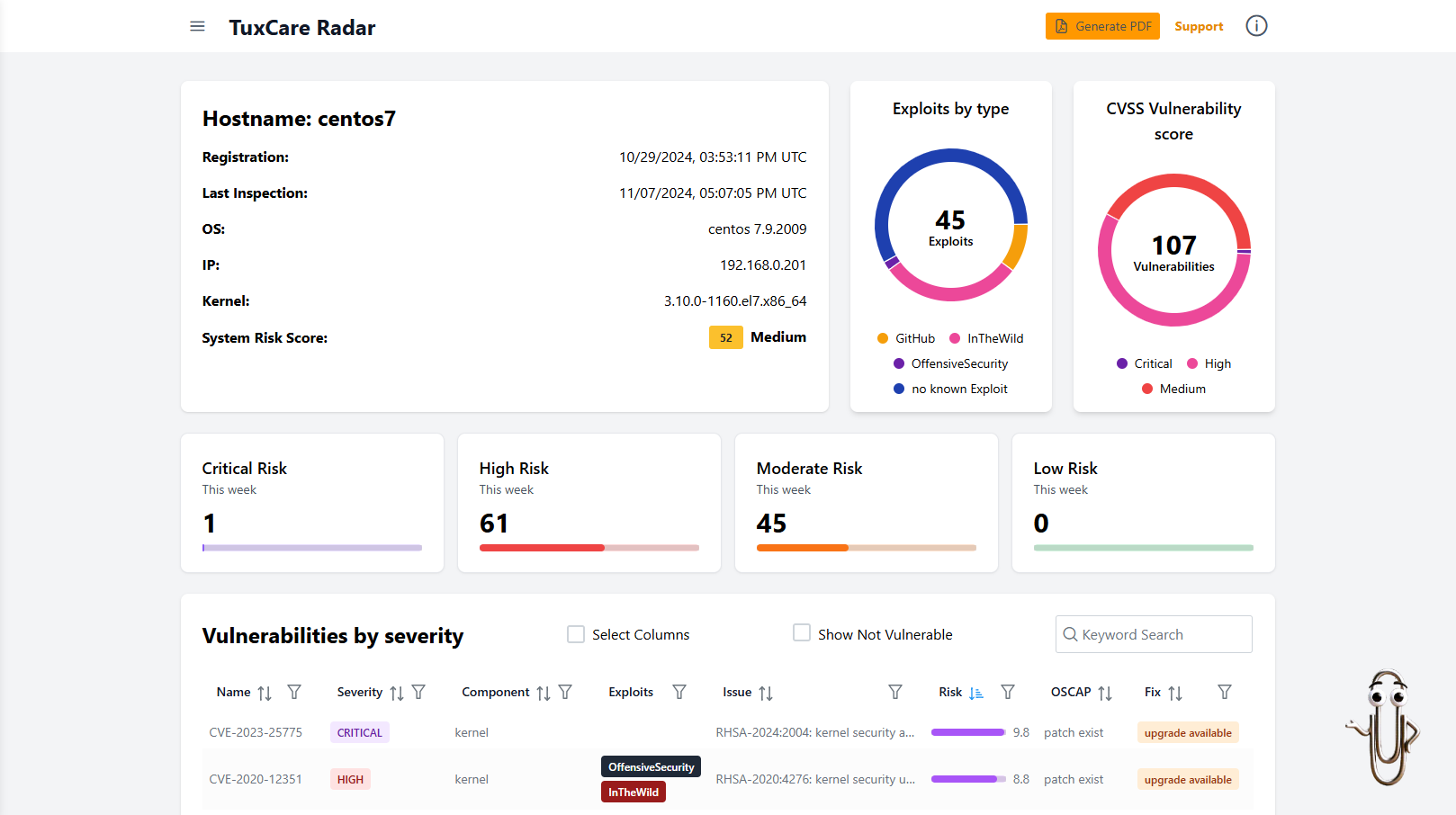
Task: Open the Severity column filter
Action: coord(418,693)
